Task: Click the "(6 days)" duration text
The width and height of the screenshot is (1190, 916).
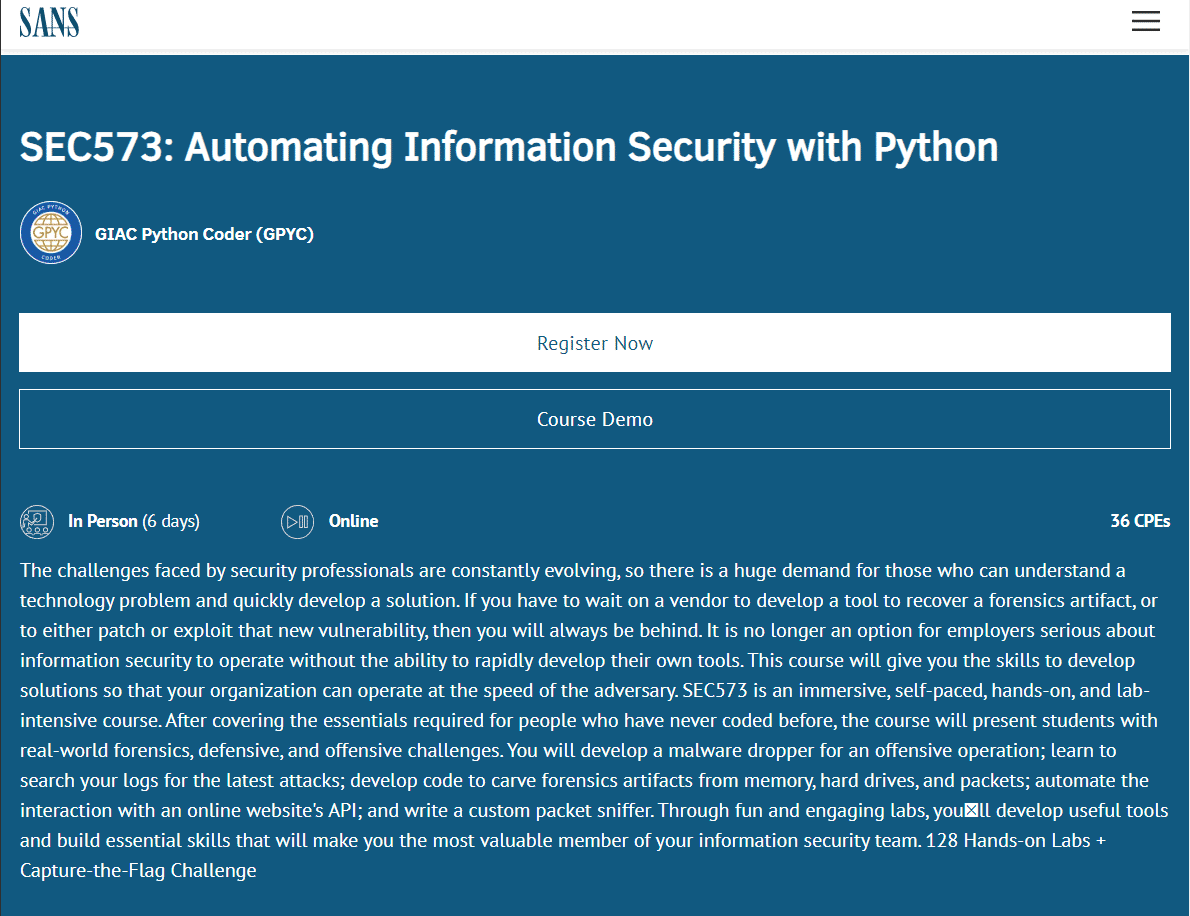Action: pos(171,521)
